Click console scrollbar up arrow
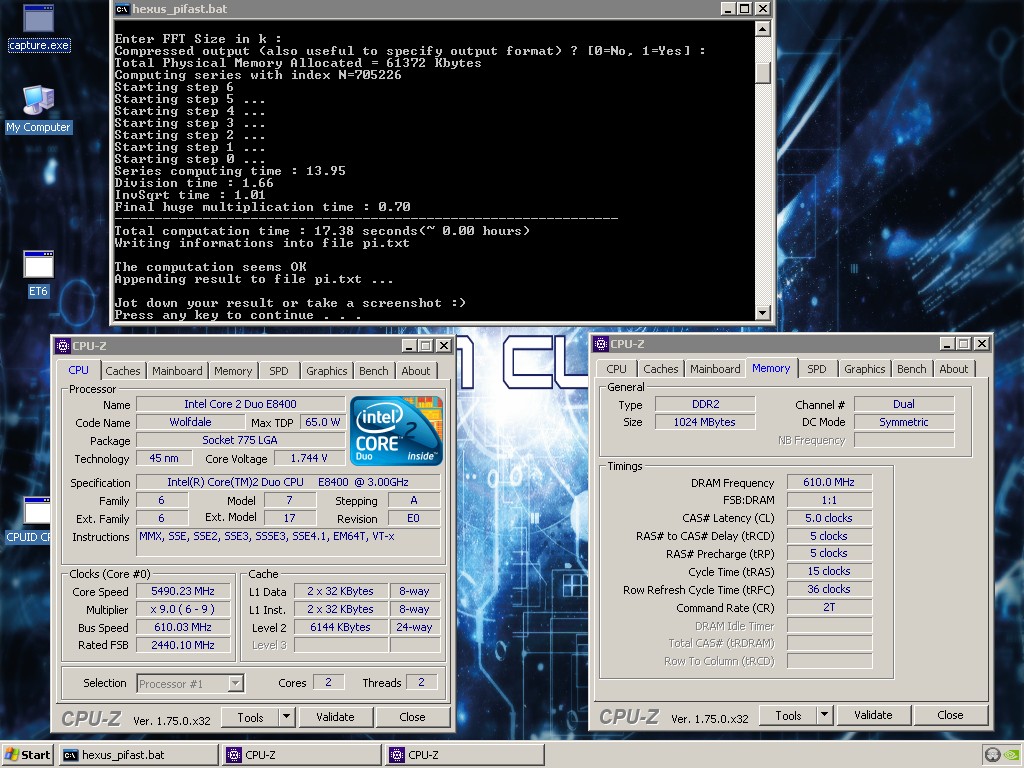This screenshot has height=768, width=1024. tap(763, 29)
